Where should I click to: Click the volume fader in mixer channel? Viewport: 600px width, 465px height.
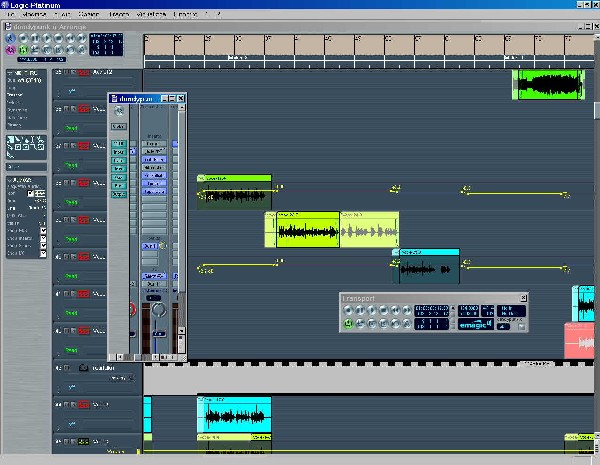coord(158,334)
